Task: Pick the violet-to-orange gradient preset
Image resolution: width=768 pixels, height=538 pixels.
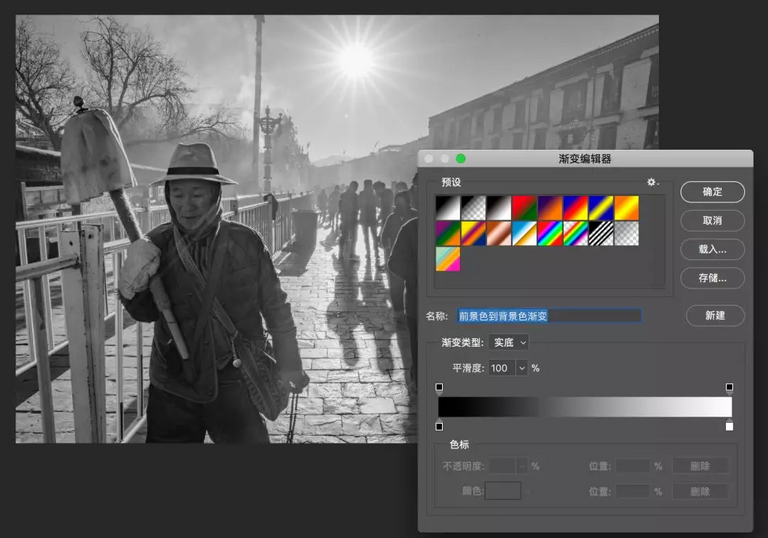Action: pos(550,207)
